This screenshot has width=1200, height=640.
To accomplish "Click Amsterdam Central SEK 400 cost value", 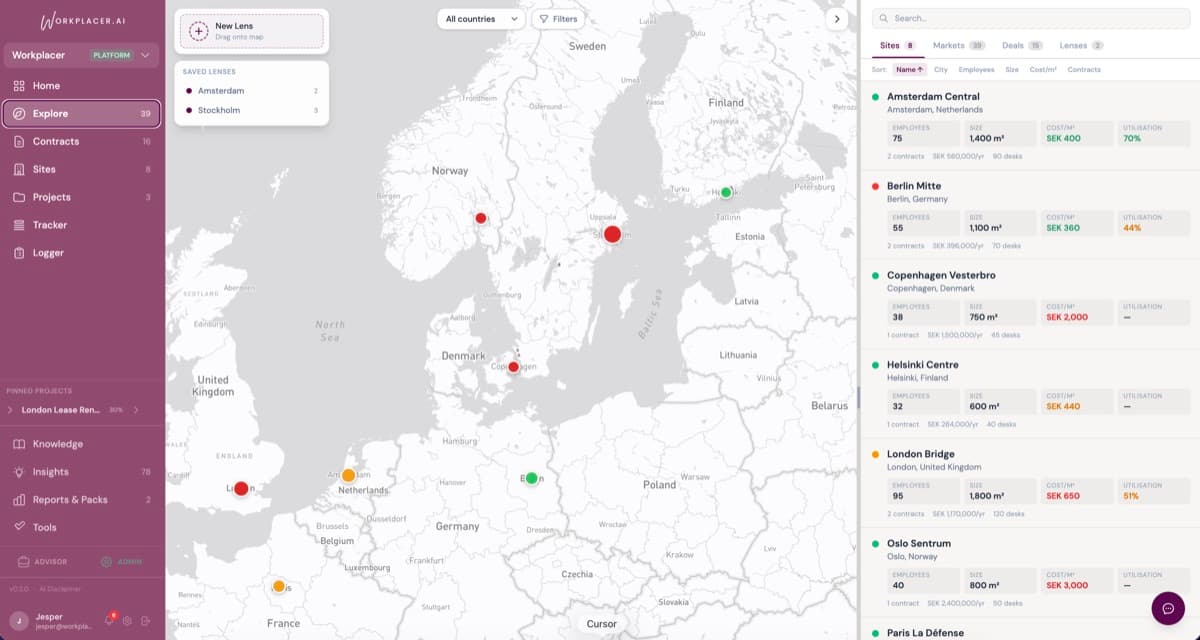I will [1063, 138].
